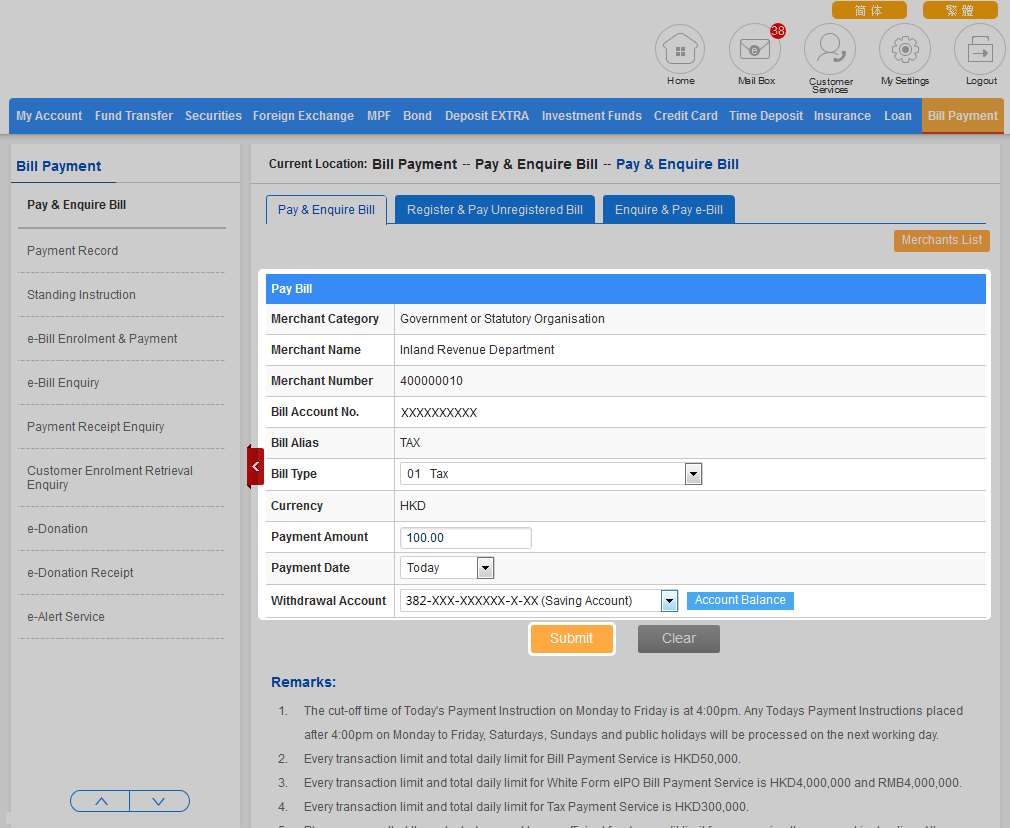Expand the Withdrawal Account dropdown
The image size is (1010, 828).
[669, 601]
